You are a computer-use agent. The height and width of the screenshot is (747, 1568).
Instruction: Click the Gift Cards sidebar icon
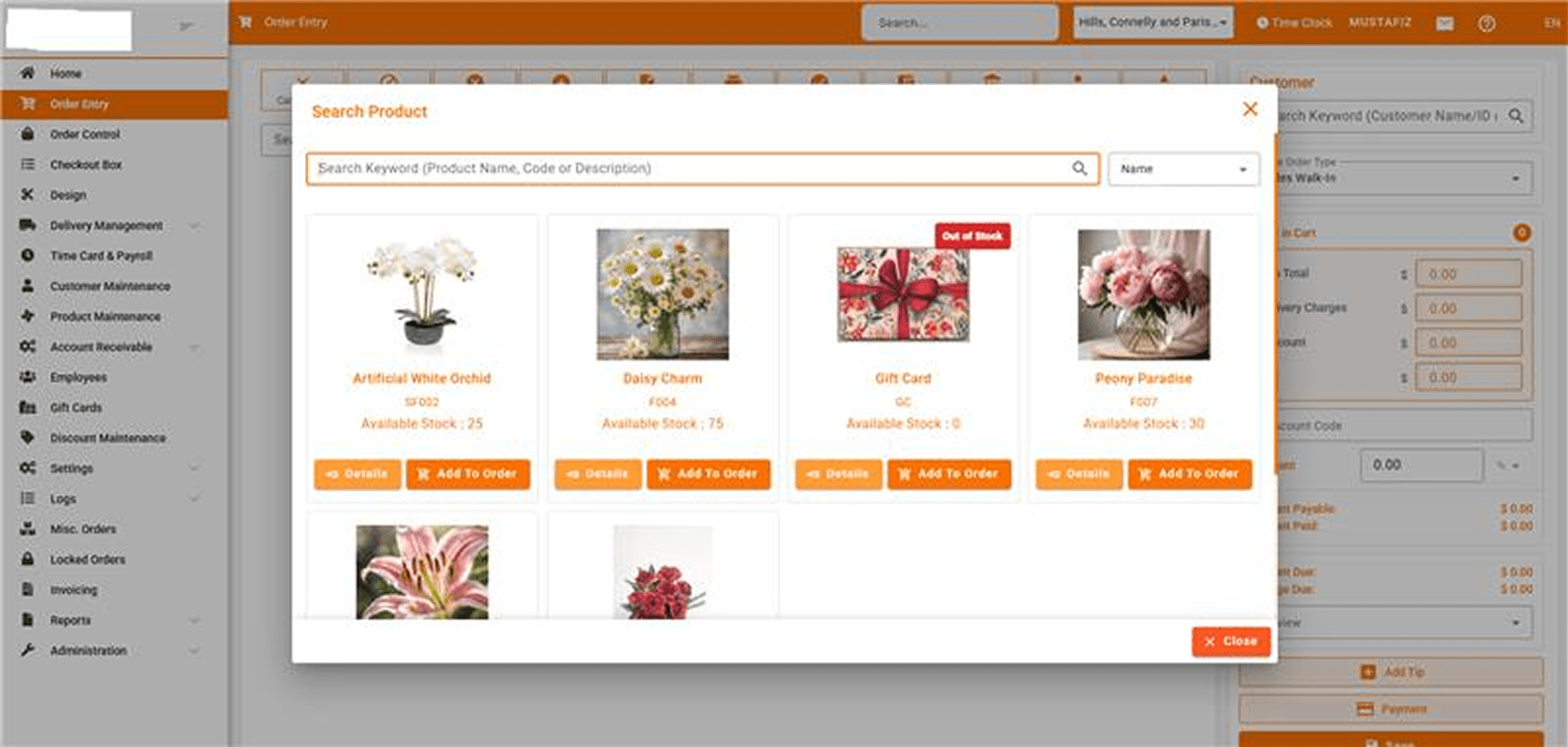click(28, 407)
